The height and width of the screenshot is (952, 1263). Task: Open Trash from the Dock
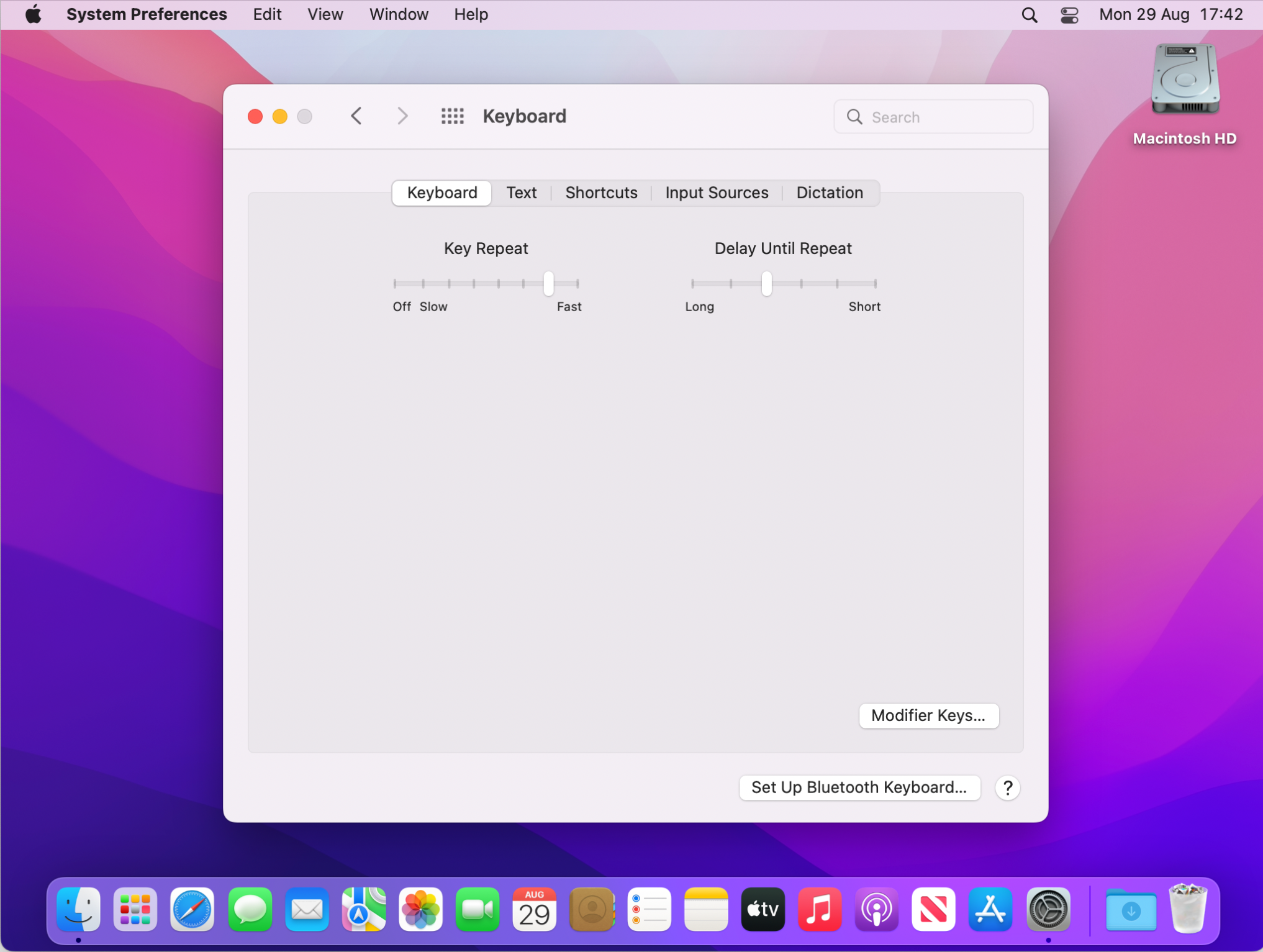[x=1187, y=909]
